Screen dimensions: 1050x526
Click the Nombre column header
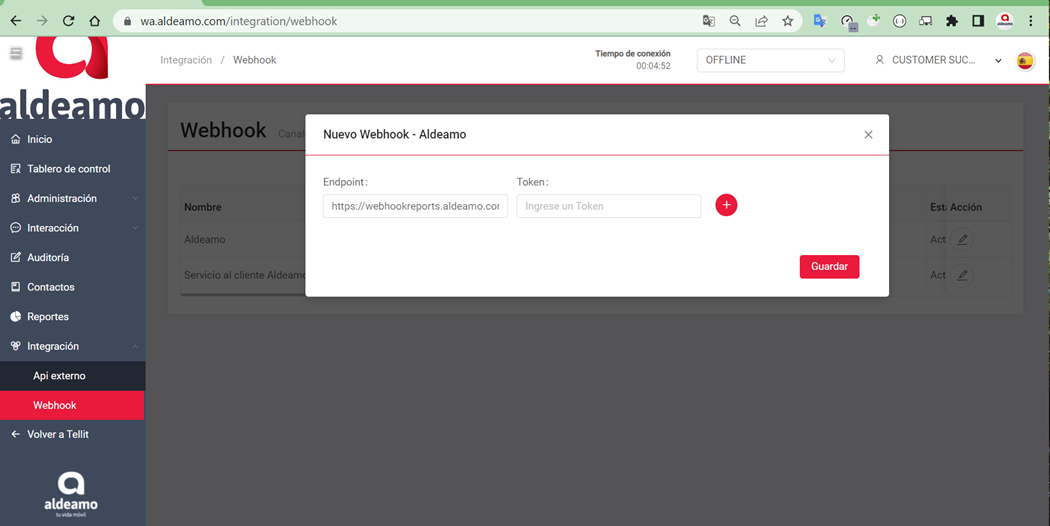pos(203,207)
